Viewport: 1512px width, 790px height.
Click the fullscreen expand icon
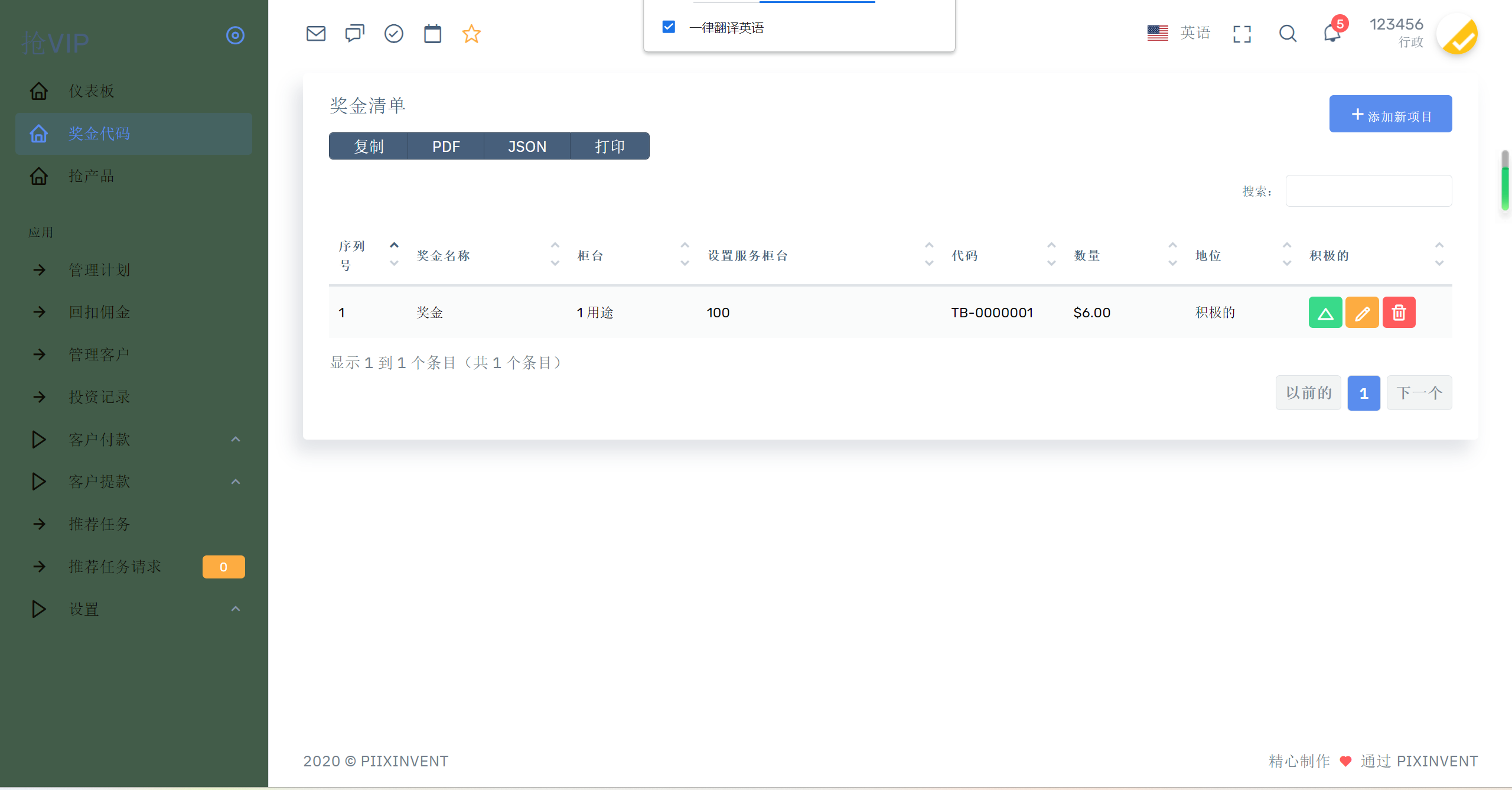(x=1242, y=34)
